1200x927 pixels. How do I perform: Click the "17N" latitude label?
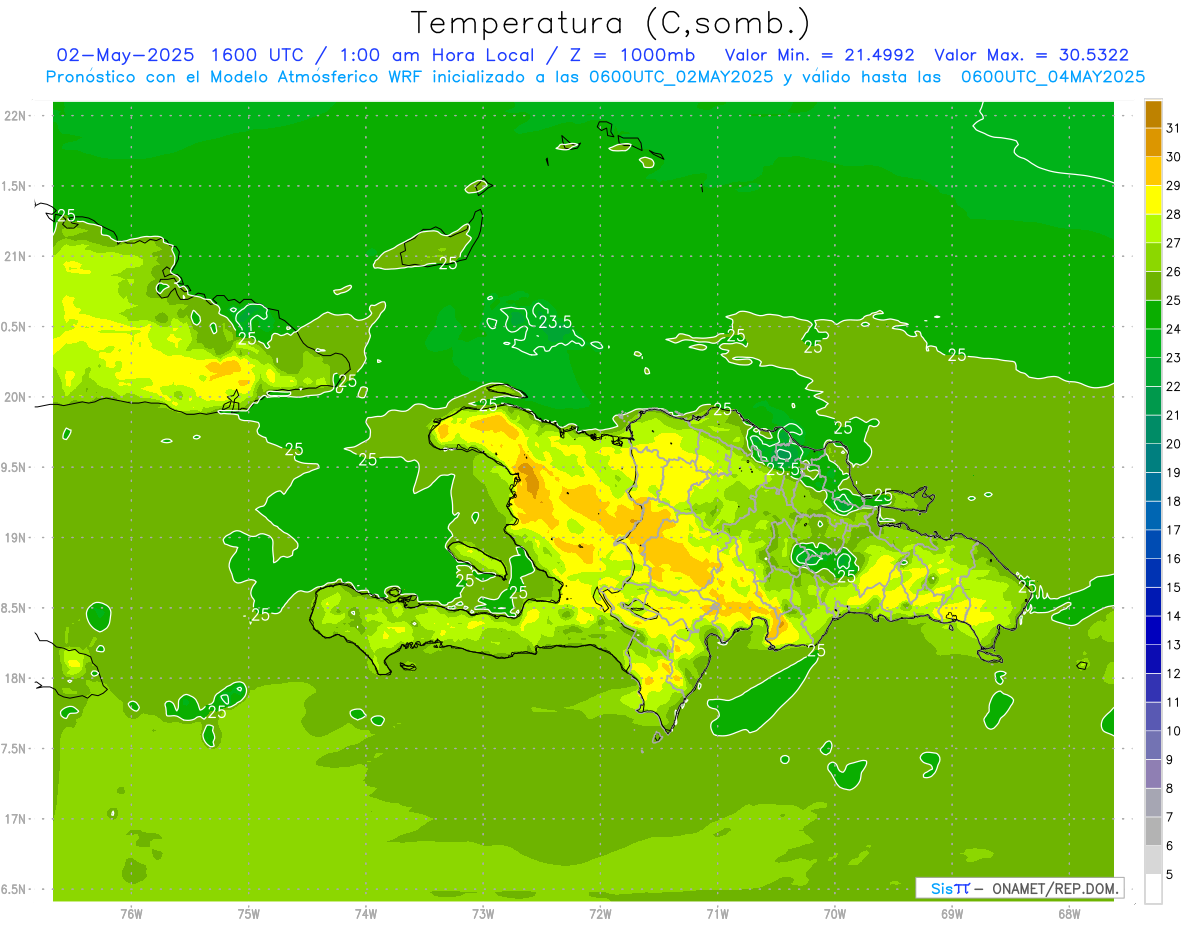(x=17, y=819)
